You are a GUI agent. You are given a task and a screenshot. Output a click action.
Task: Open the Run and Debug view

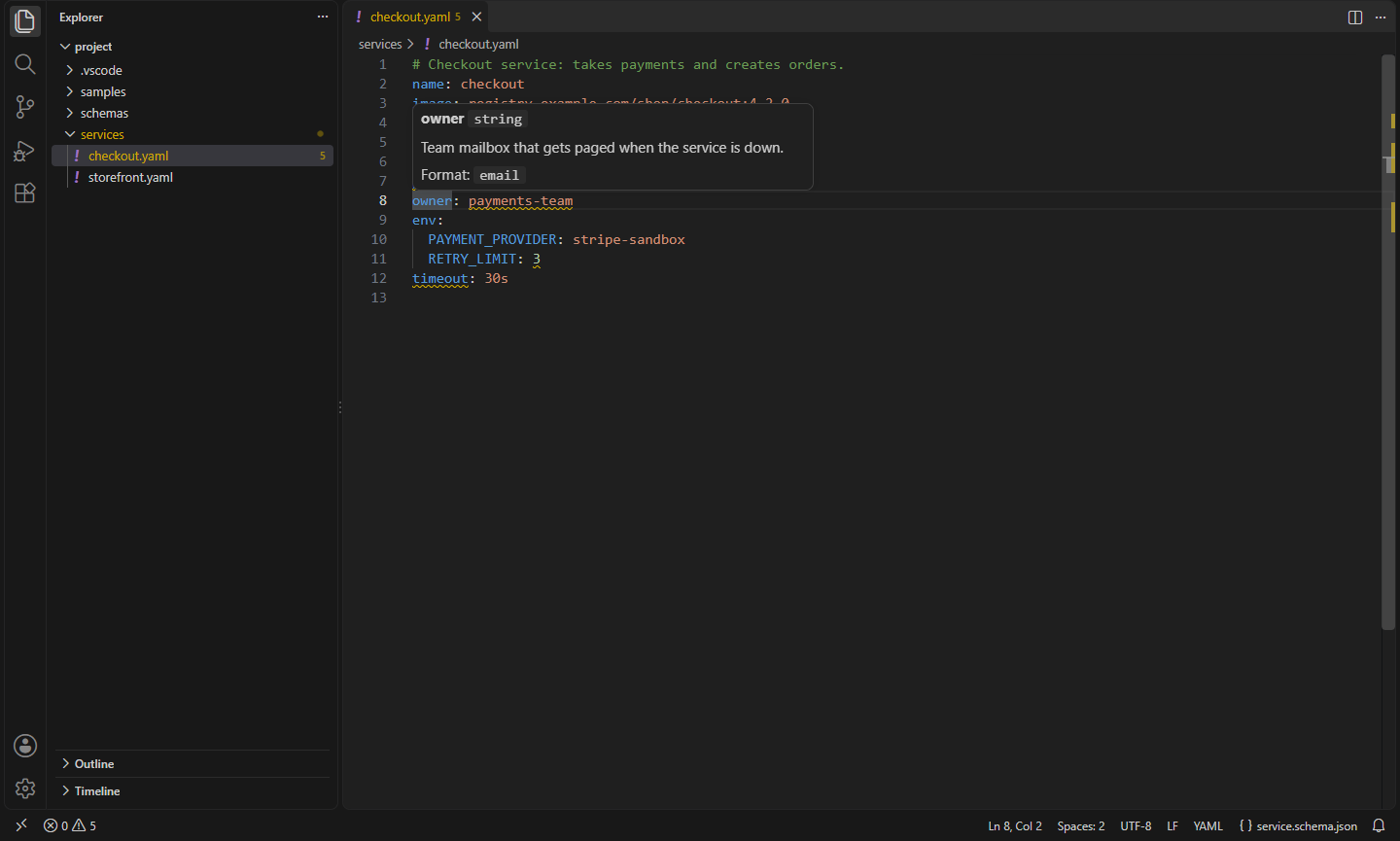pyautogui.click(x=25, y=151)
